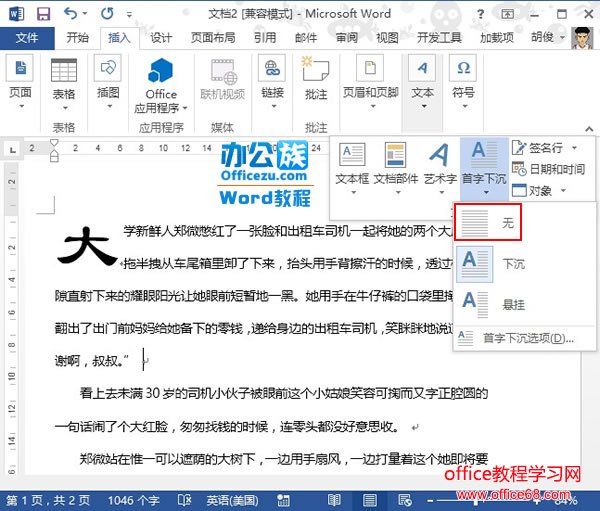Expand the 对象 dropdown arrow
The width and height of the screenshot is (600, 511).
pos(563,190)
